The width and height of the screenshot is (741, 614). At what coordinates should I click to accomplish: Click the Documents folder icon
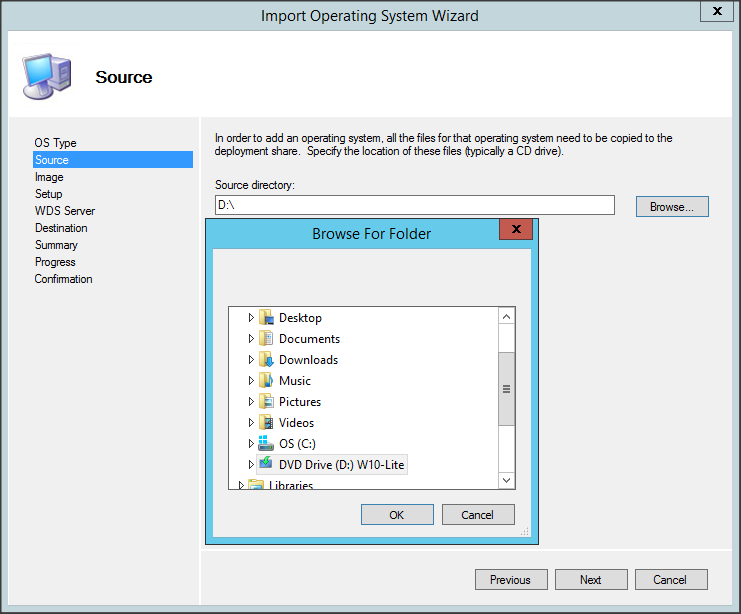[266, 338]
